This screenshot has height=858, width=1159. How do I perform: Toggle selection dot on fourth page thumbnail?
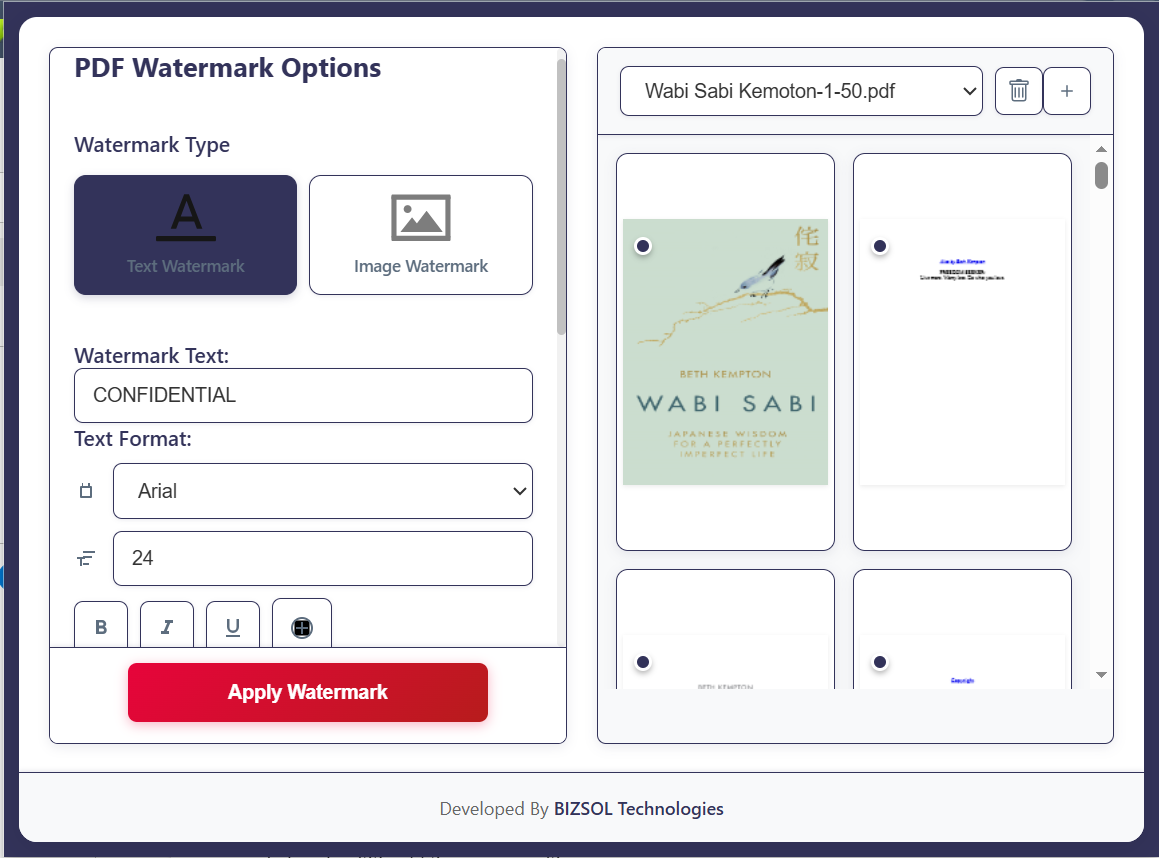[x=880, y=662]
